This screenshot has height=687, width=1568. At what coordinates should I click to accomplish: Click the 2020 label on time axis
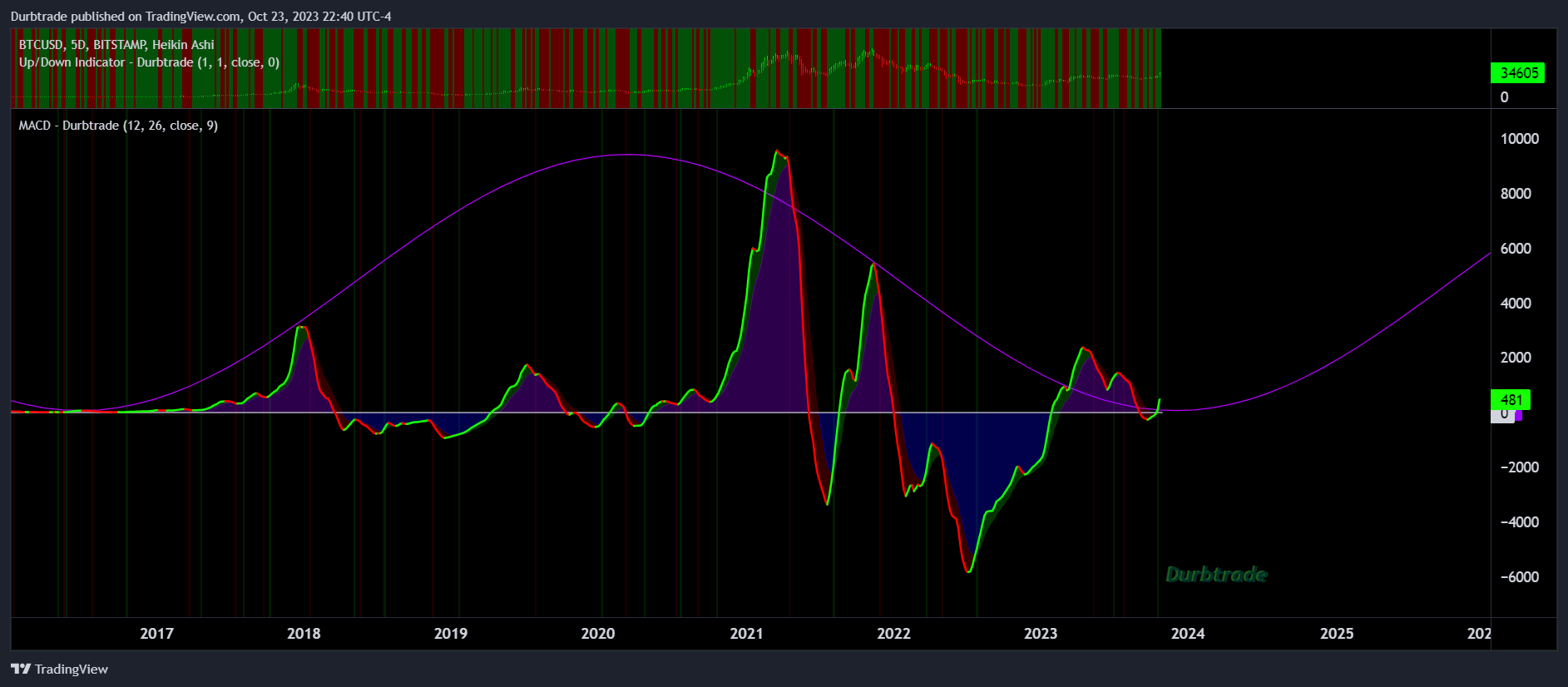point(598,634)
